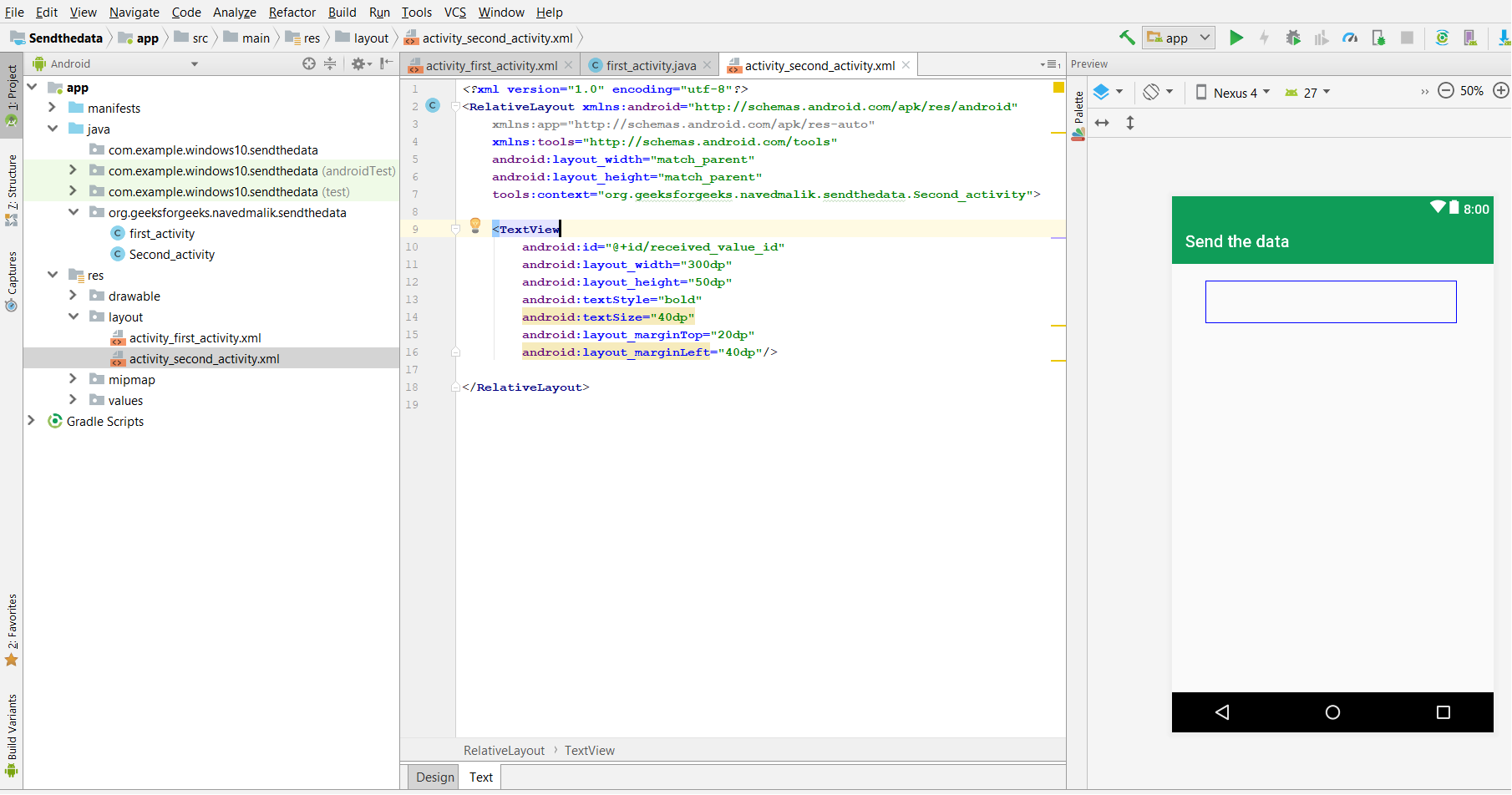Select the TextView box in preview

point(1331,301)
